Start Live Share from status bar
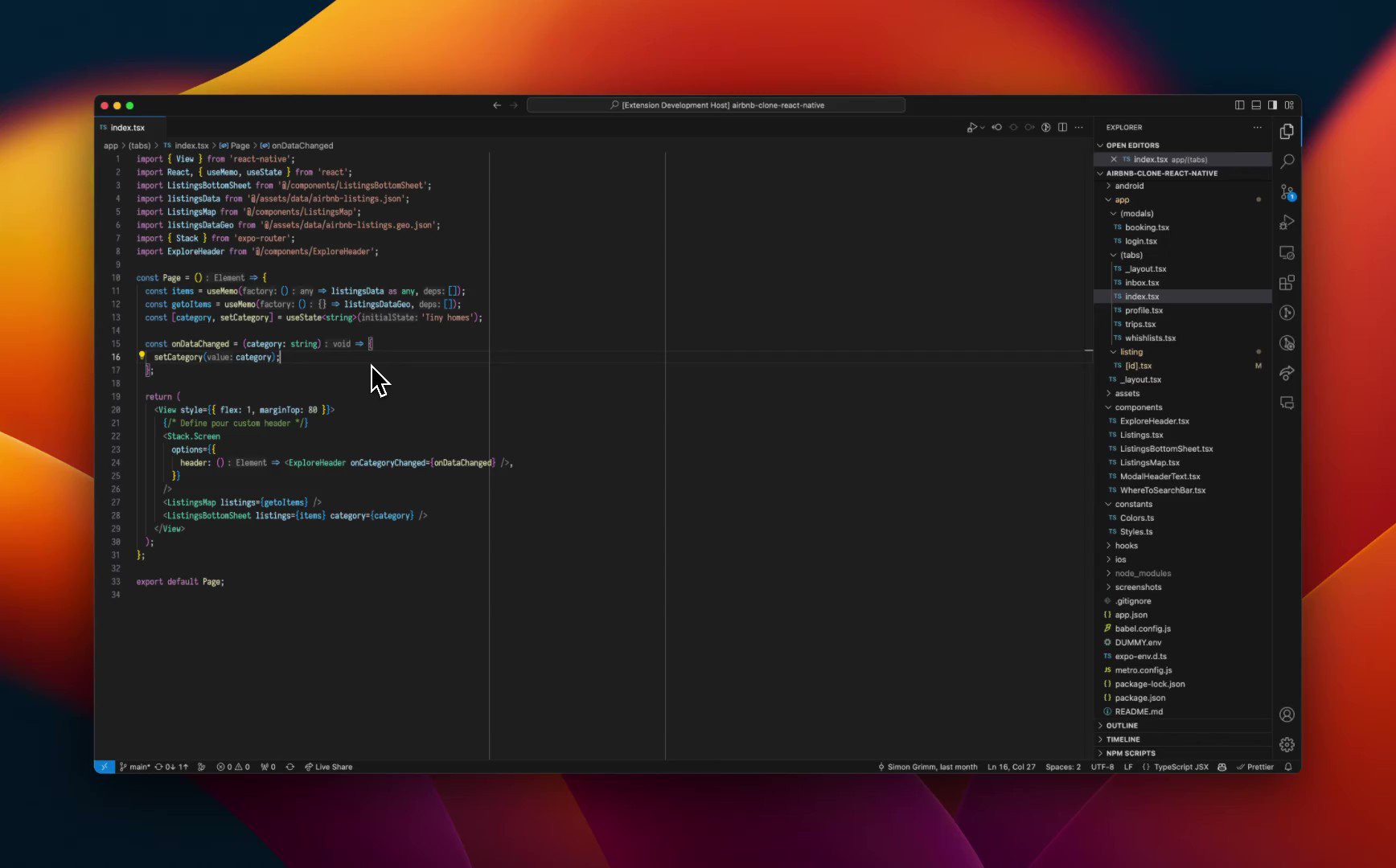 328,767
